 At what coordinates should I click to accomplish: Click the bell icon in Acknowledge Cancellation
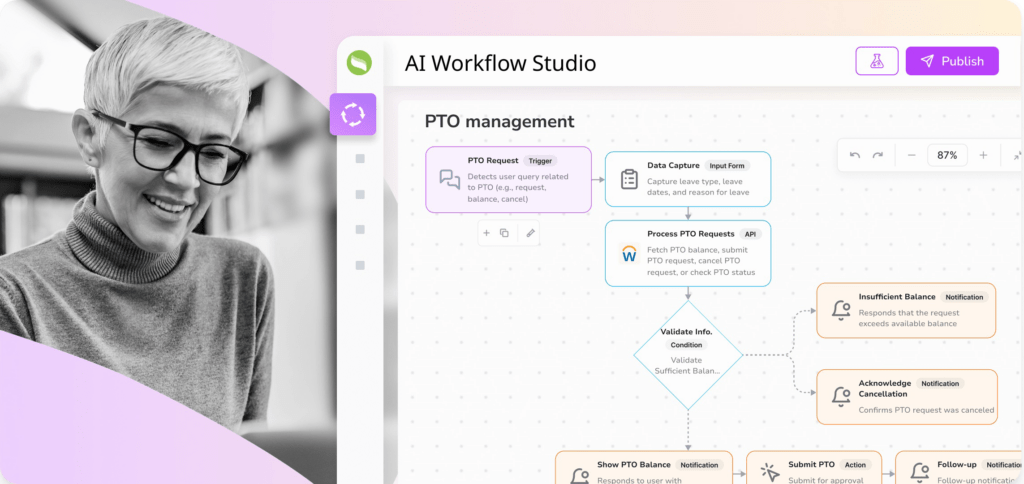(841, 396)
